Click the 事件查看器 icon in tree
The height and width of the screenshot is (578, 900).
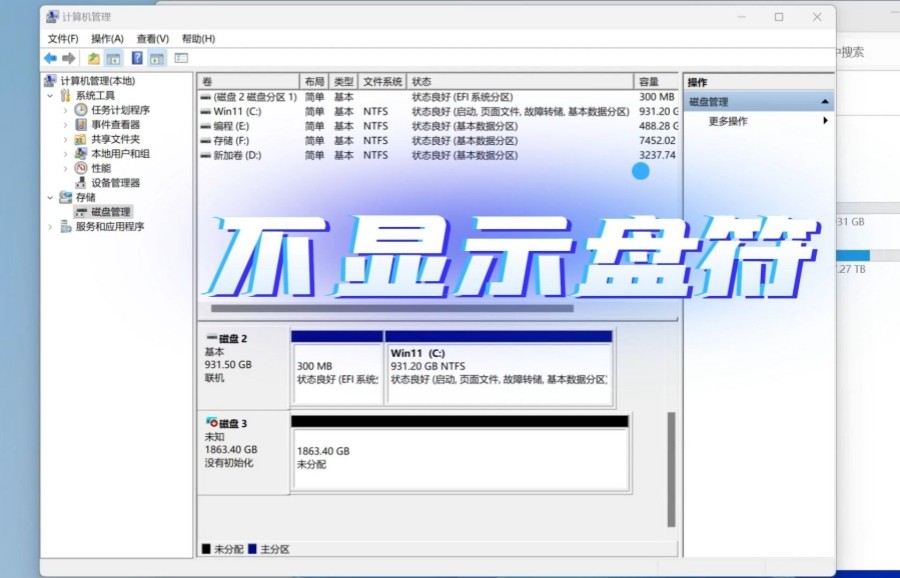point(81,125)
